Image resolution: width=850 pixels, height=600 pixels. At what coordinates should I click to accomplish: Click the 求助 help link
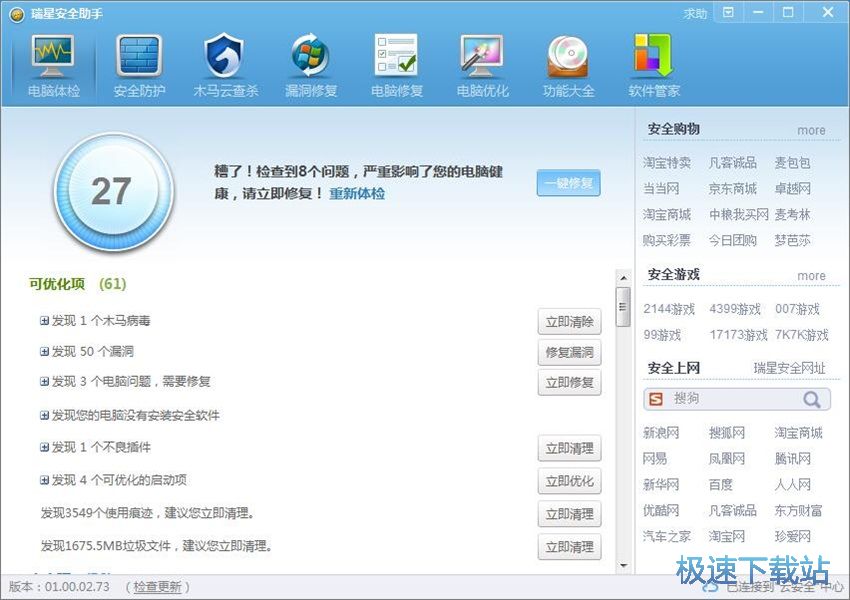point(696,14)
